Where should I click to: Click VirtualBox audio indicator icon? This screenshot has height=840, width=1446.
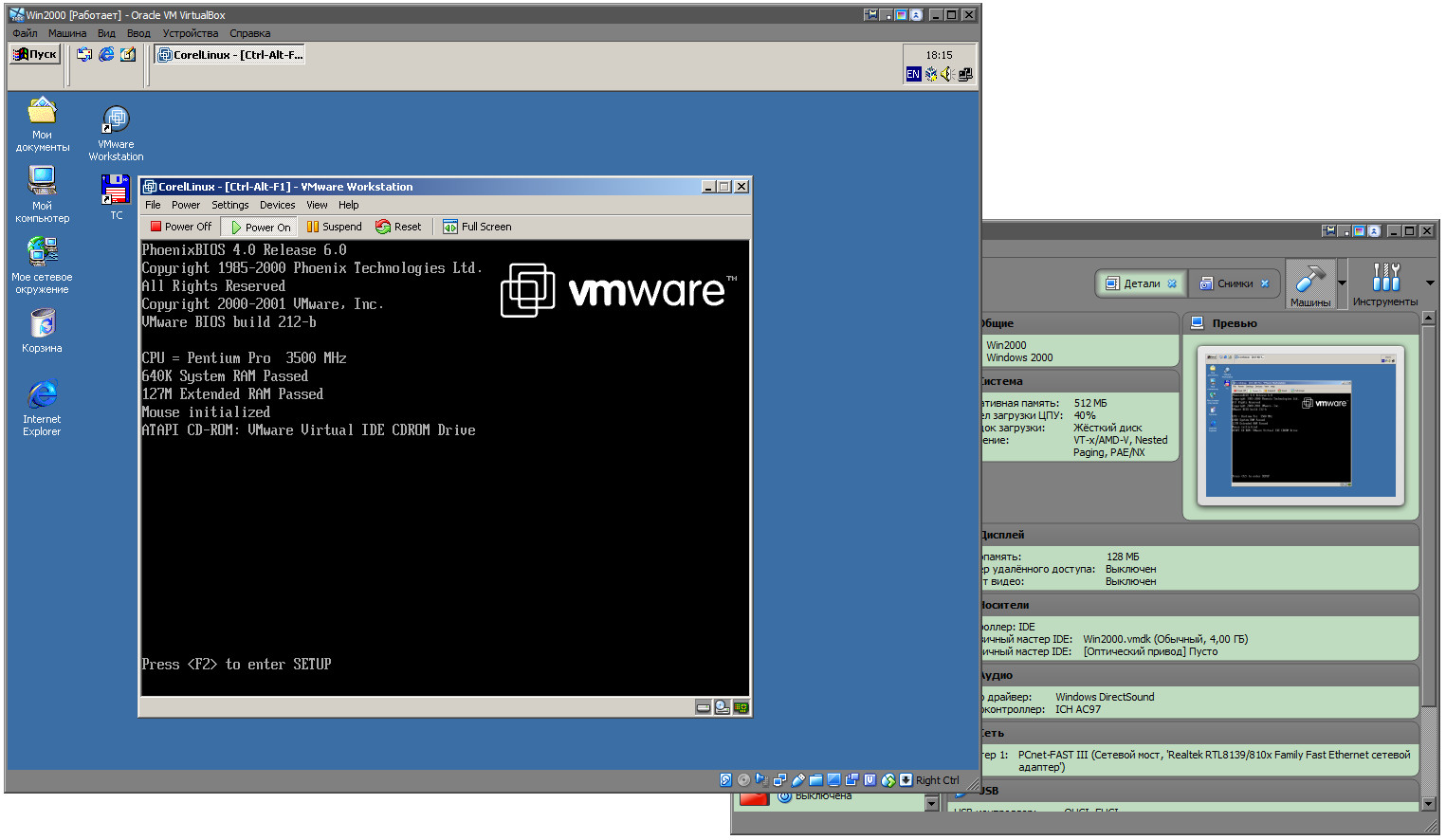coord(761,780)
